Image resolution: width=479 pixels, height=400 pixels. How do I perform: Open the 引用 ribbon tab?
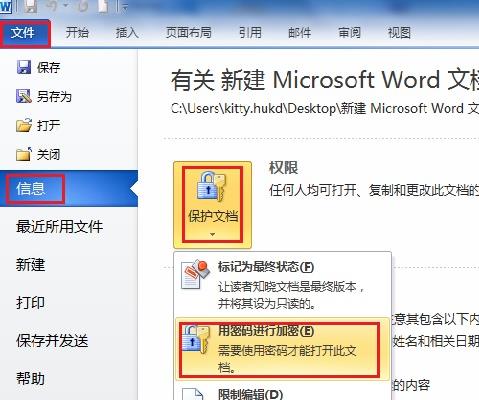pos(250,33)
